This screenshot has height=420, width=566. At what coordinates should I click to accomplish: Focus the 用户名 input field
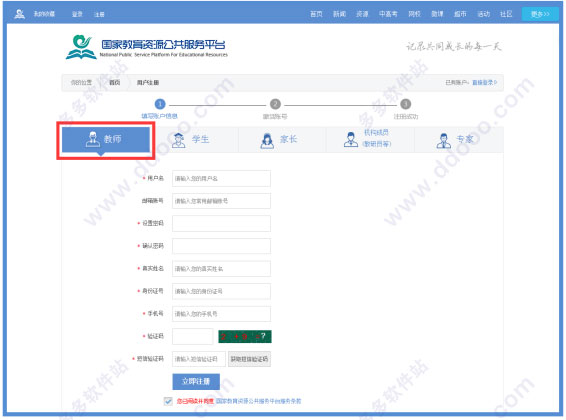pyautogui.click(x=221, y=179)
